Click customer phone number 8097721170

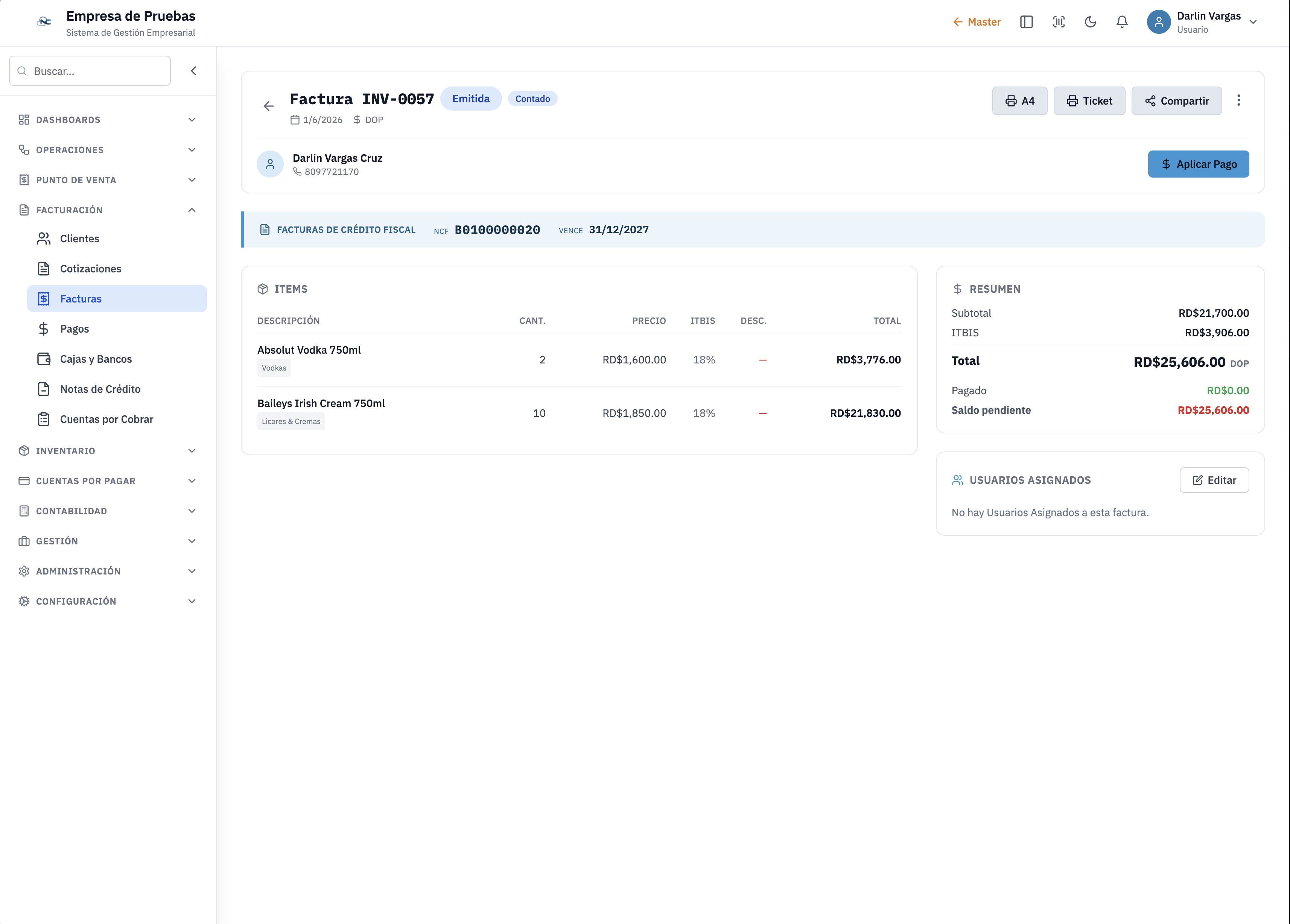coord(332,172)
